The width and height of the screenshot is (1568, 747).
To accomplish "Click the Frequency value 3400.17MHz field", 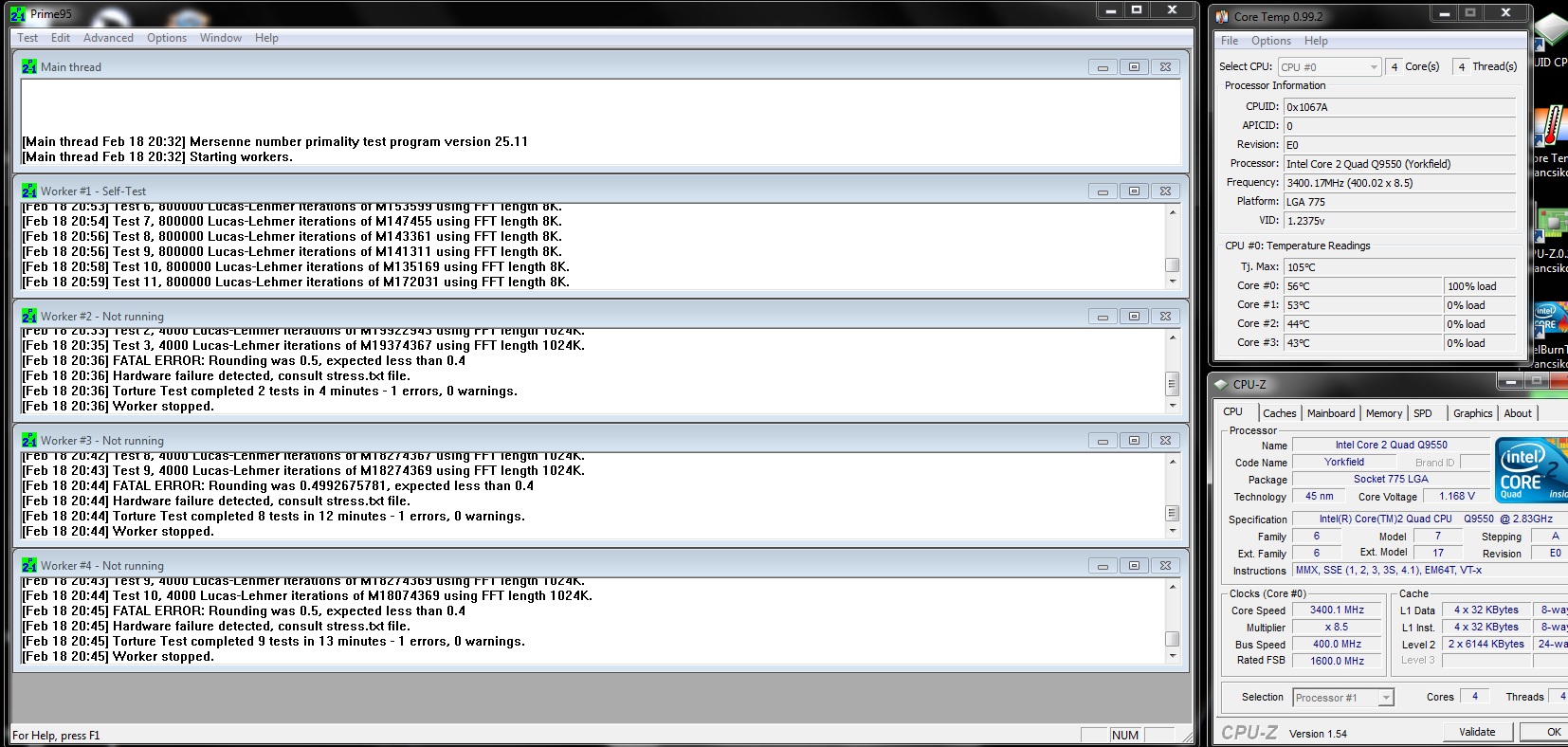I will pyautogui.click(x=1399, y=183).
